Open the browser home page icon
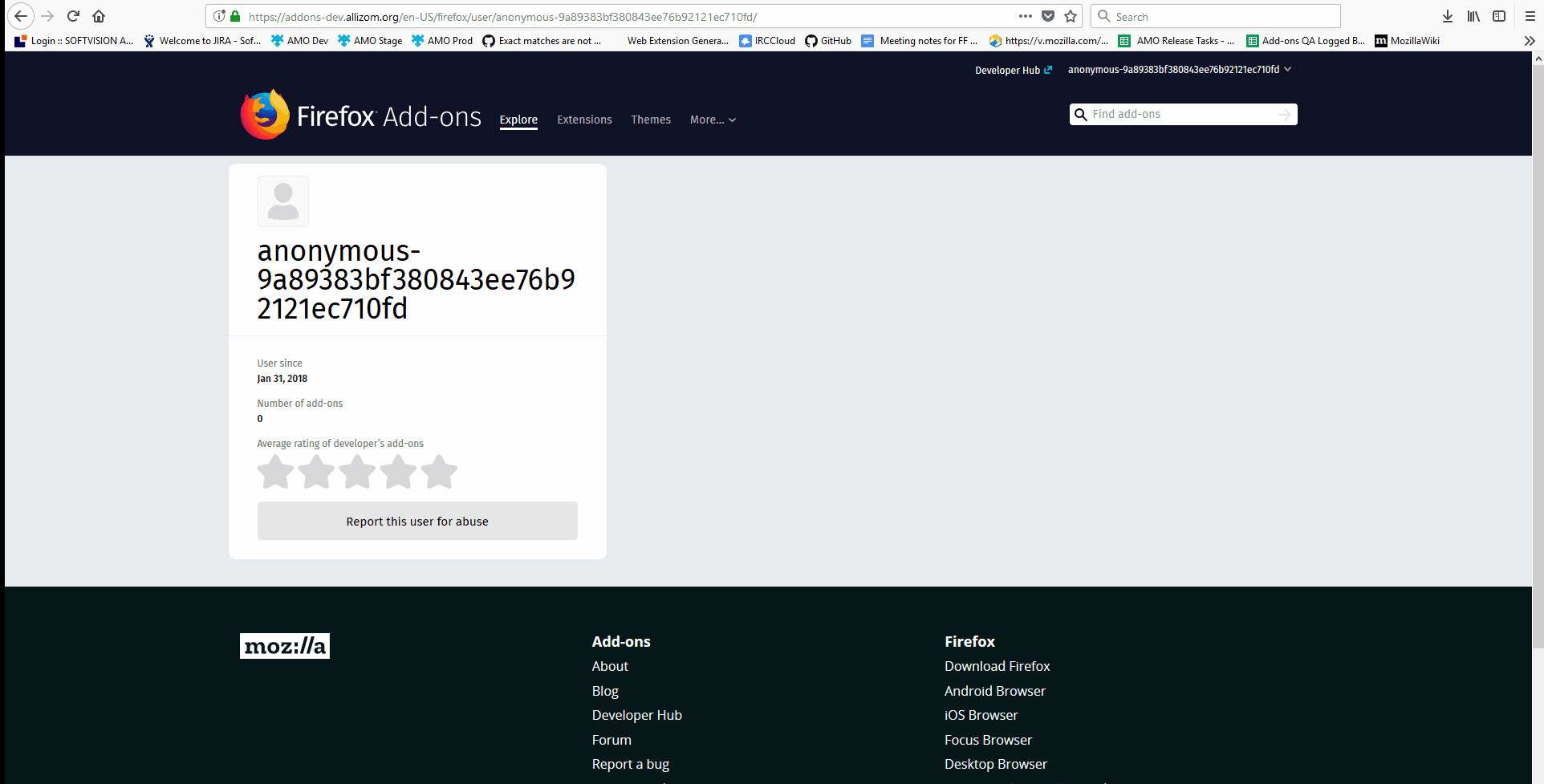Image resolution: width=1544 pixels, height=784 pixels. click(99, 16)
